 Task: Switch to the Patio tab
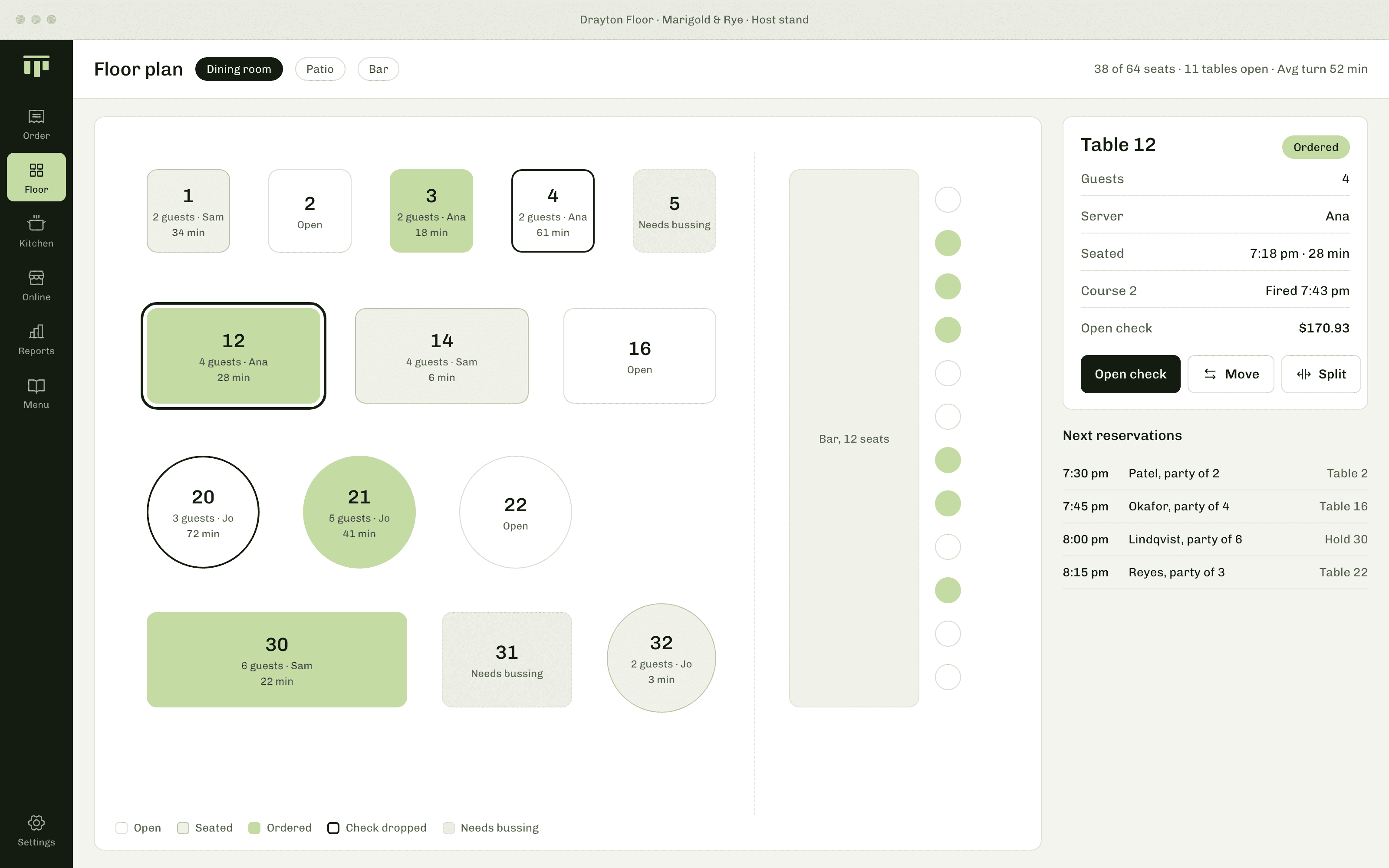pos(320,69)
